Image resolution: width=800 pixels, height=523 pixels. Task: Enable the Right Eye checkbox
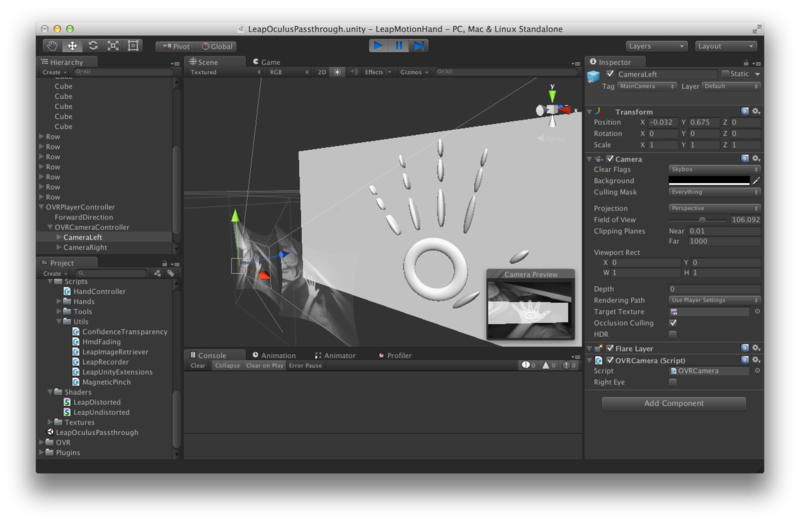[673, 382]
